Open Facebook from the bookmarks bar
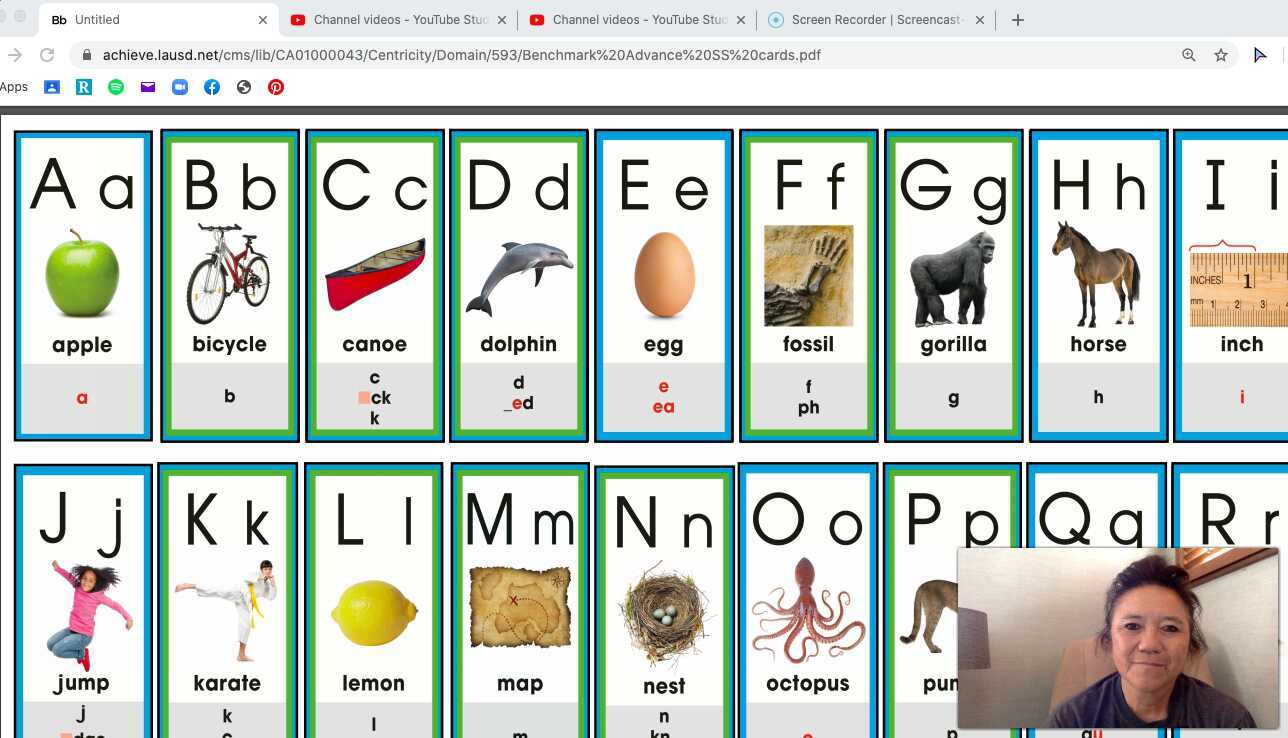Image resolution: width=1288 pixels, height=738 pixels. click(x=212, y=87)
